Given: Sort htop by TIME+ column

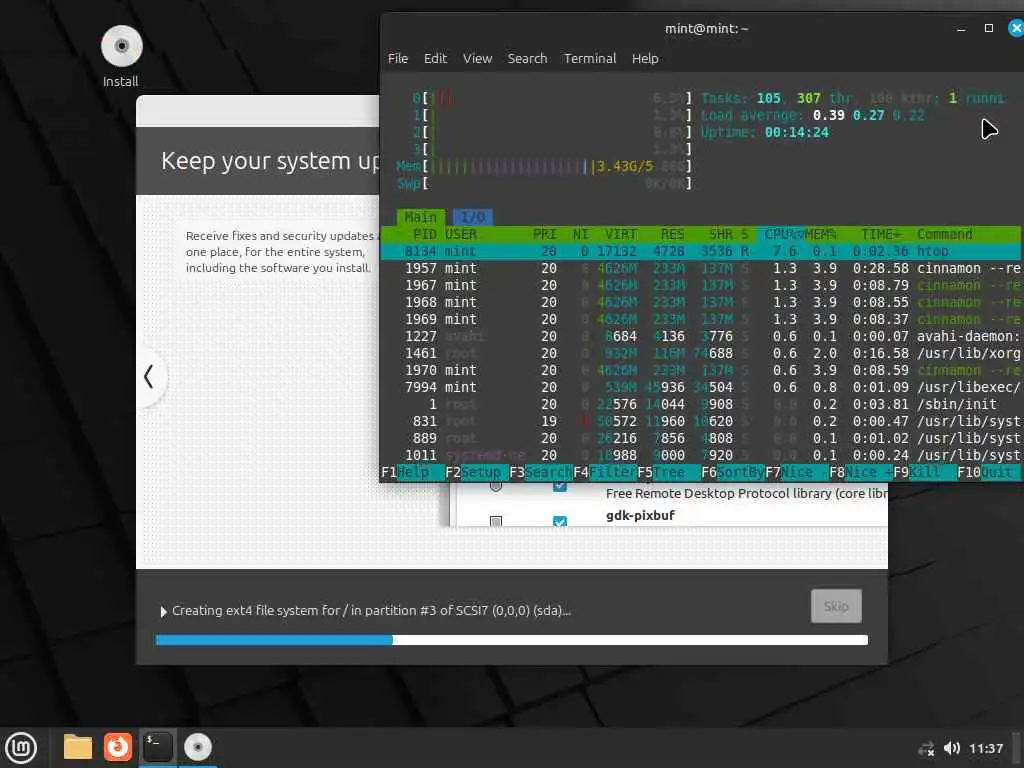Looking at the screenshot, I should coord(881,234).
